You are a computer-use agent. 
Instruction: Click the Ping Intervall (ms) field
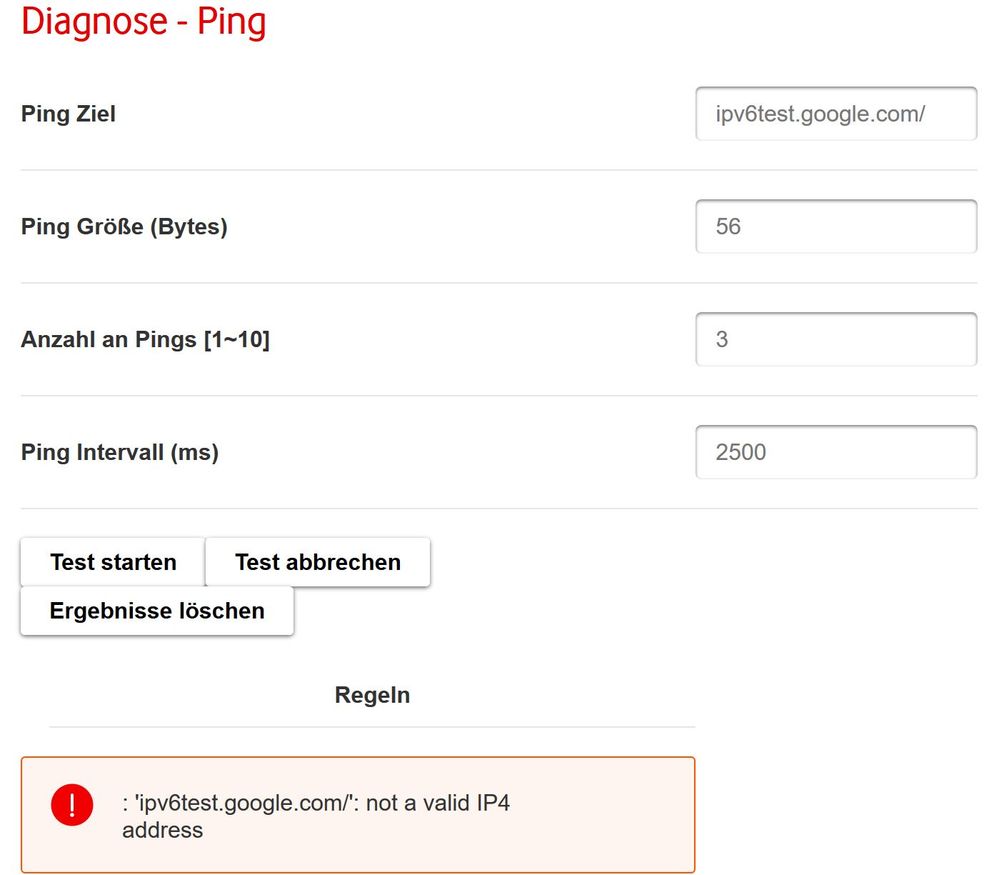pos(836,452)
